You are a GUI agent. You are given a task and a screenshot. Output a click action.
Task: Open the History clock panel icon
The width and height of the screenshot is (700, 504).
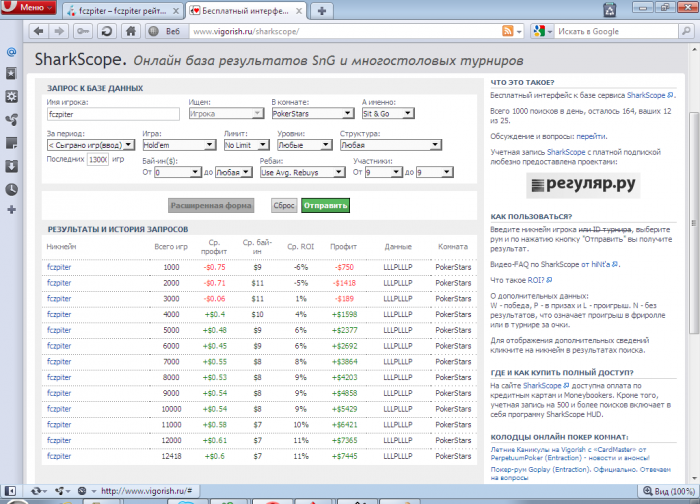point(12,189)
